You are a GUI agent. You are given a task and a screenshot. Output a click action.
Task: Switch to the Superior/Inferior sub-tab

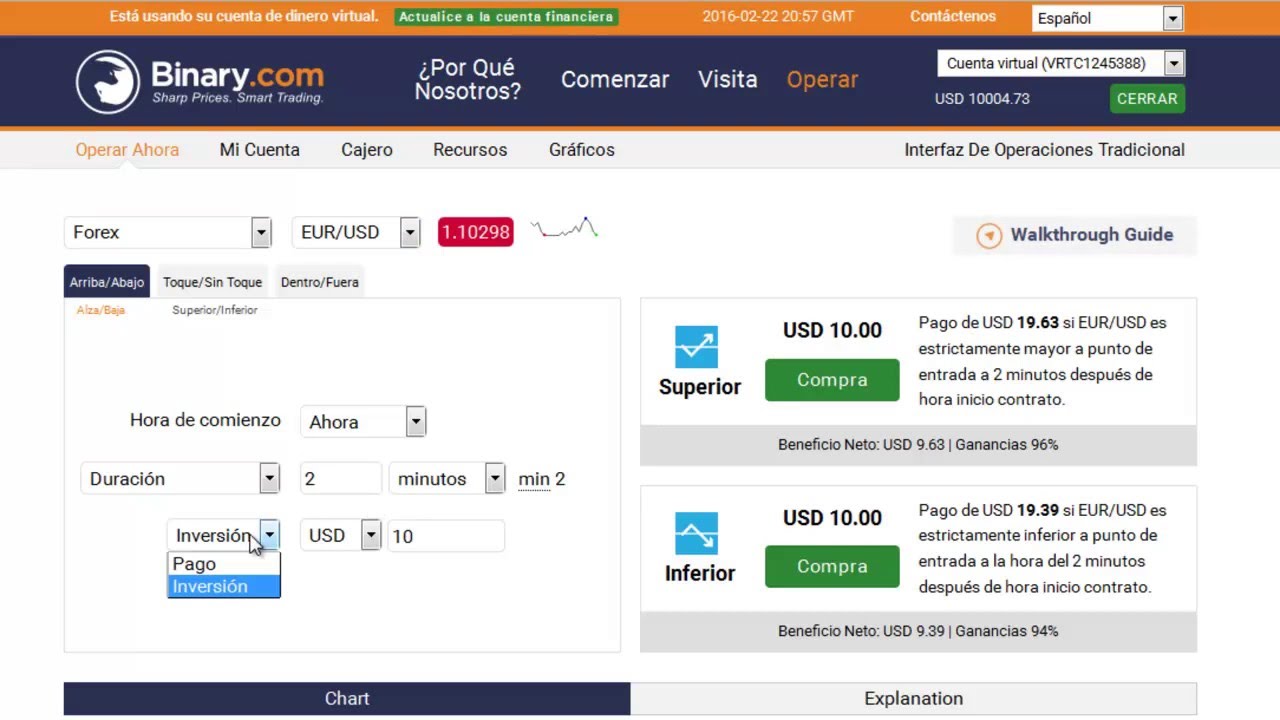[x=215, y=310]
